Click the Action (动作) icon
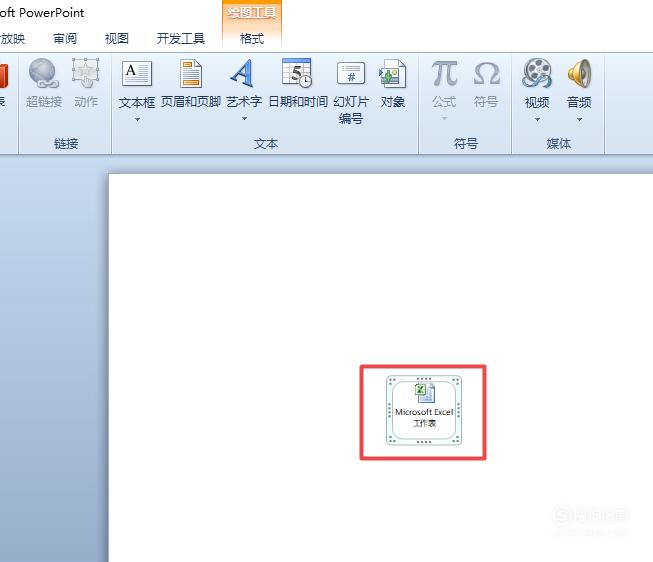 (86, 73)
